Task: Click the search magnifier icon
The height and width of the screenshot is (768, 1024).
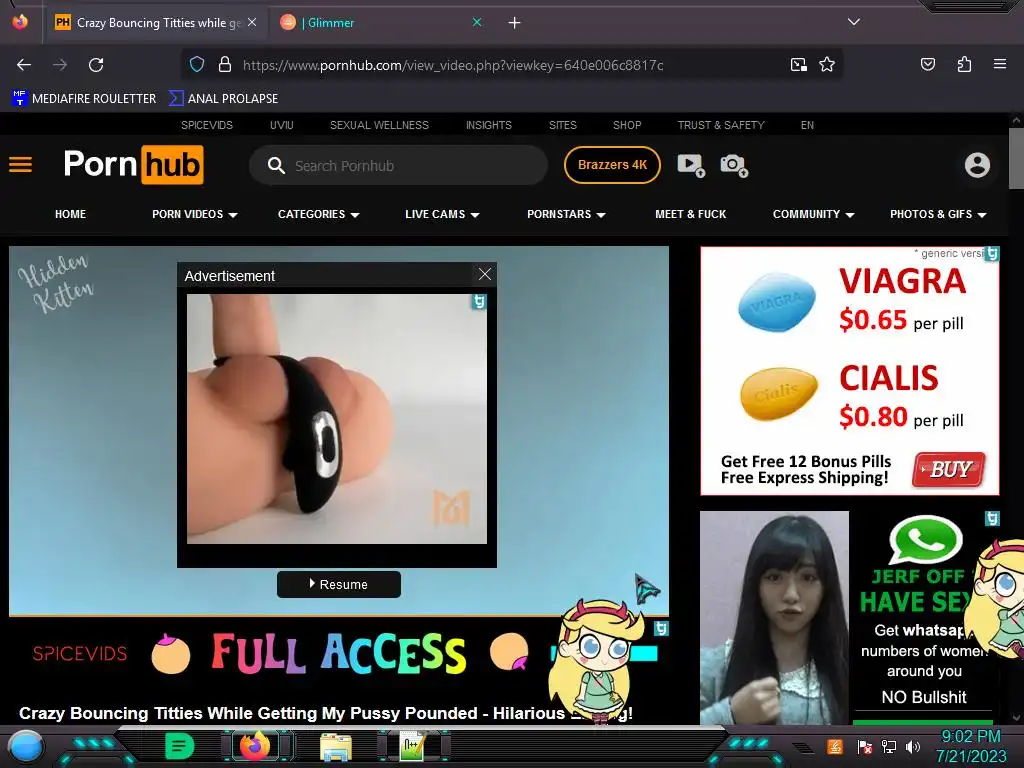Action: coord(276,165)
